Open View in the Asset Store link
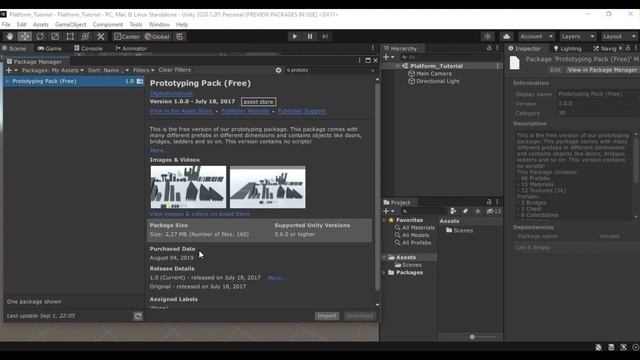640x360 pixels. [x=181, y=111]
